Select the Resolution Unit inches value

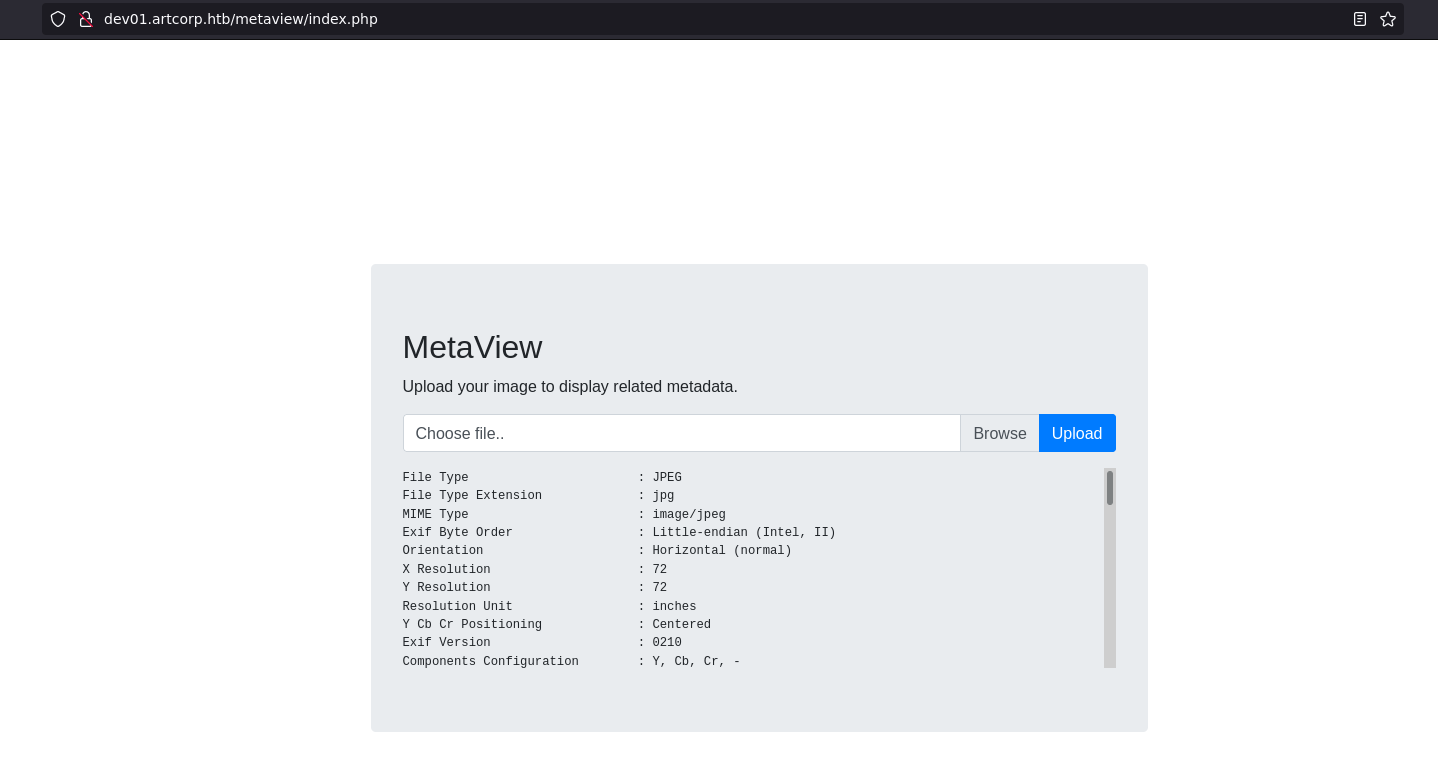click(674, 607)
